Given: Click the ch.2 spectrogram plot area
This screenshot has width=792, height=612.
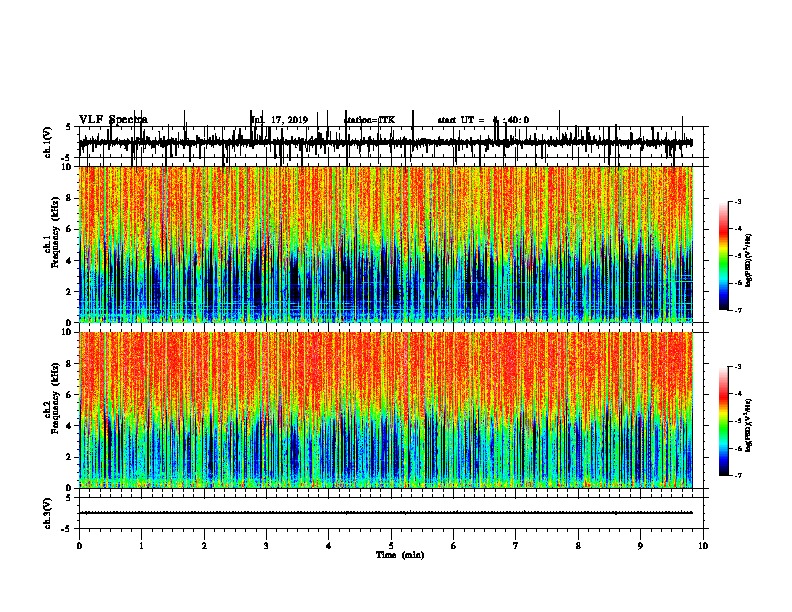Looking at the screenshot, I should (386, 410).
